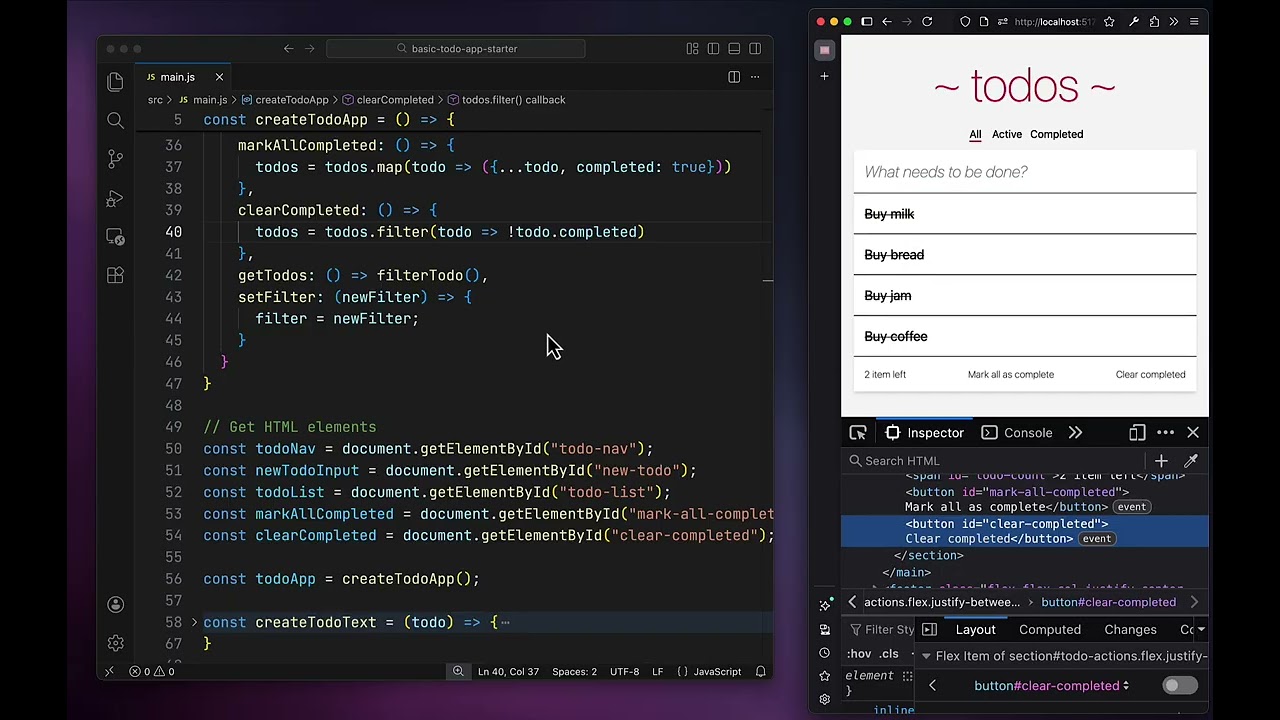The width and height of the screenshot is (1280, 720).
Task: Close the main.js tab
Action: click(219, 77)
